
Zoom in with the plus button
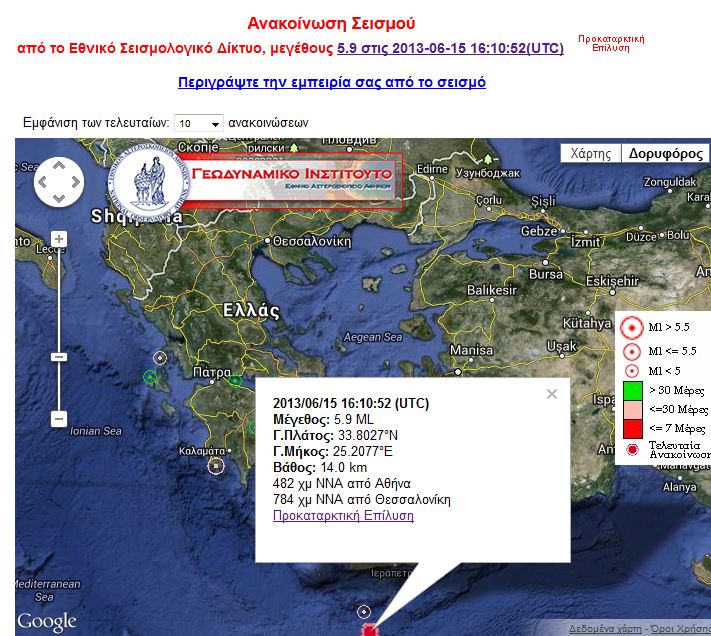[x=58, y=238]
